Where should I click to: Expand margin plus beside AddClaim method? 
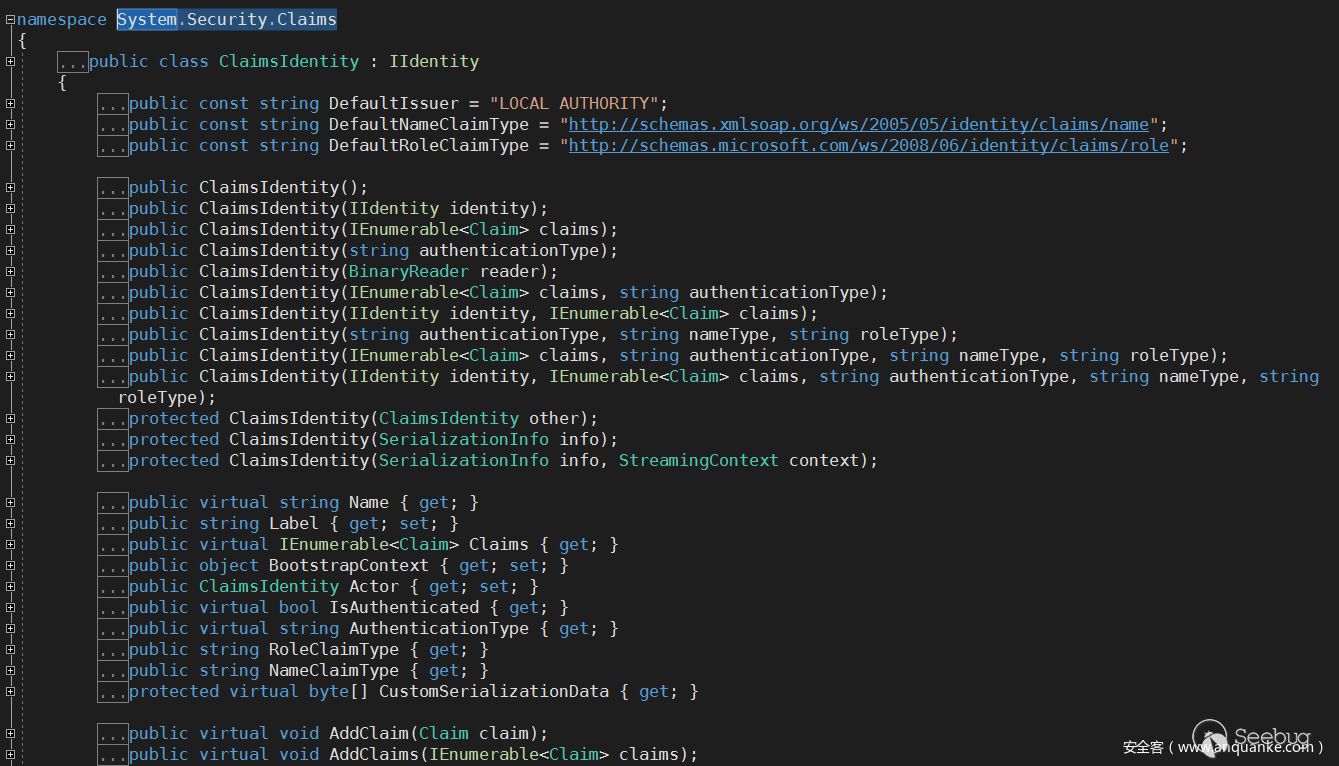point(9,733)
